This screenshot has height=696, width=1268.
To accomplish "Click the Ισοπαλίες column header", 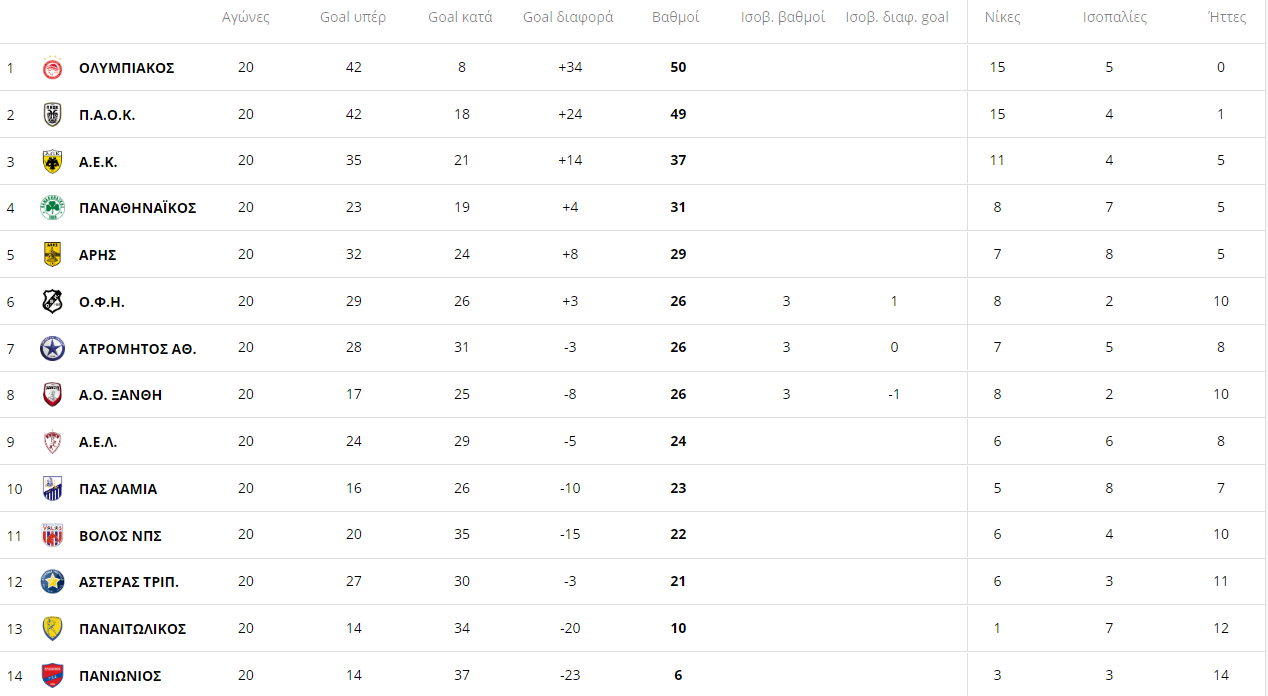I will click(1114, 17).
